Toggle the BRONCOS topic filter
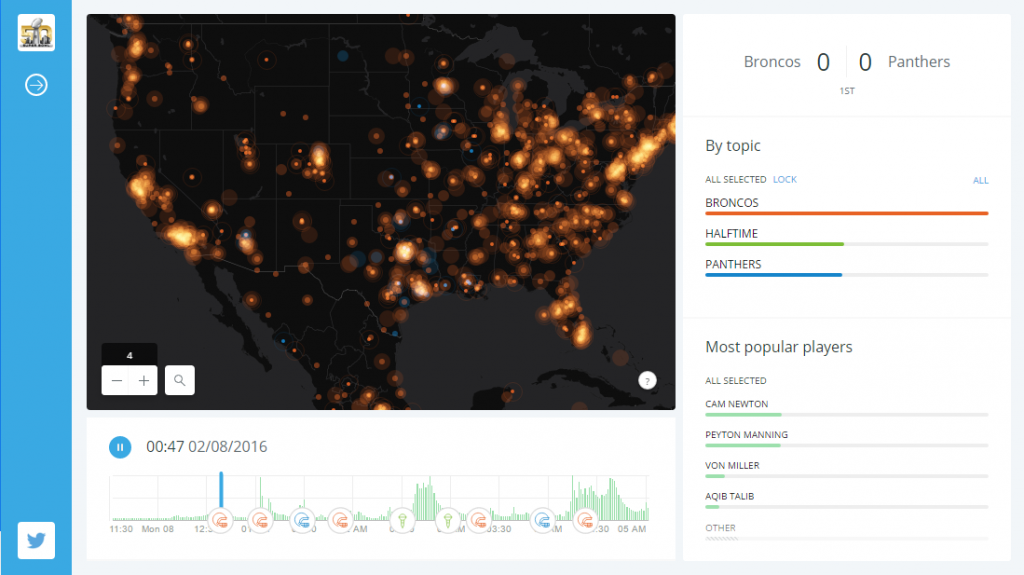The height and width of the screenshot is (575, 1024). coord(732,203)
